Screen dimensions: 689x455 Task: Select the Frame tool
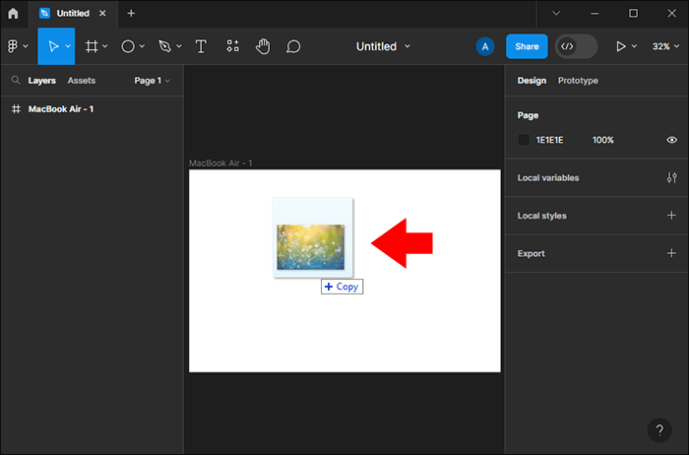[91, 46]
